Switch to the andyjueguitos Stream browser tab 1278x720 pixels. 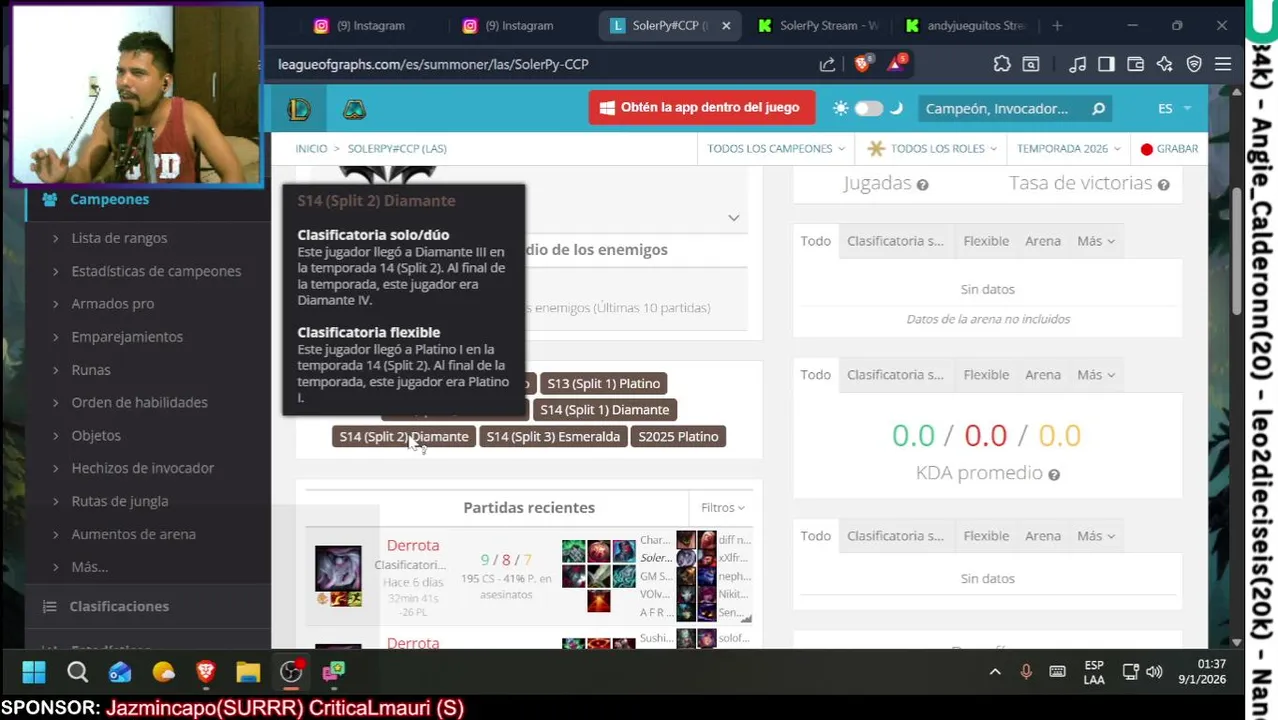tap(967, 26)
